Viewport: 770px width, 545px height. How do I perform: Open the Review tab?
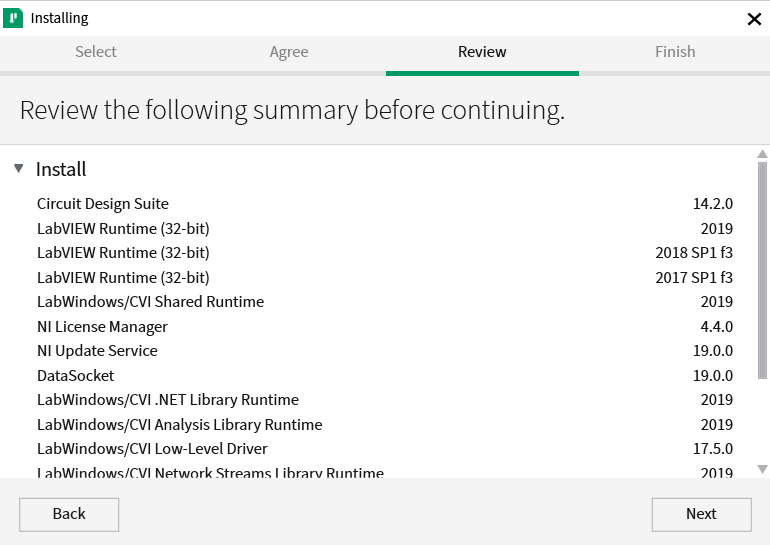coord(482,52)
